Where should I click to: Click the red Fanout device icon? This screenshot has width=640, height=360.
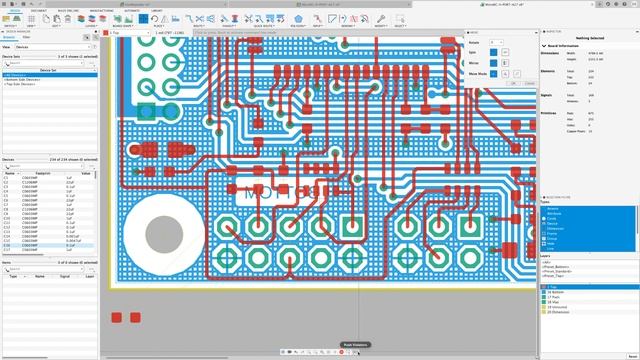pos(235,19)
